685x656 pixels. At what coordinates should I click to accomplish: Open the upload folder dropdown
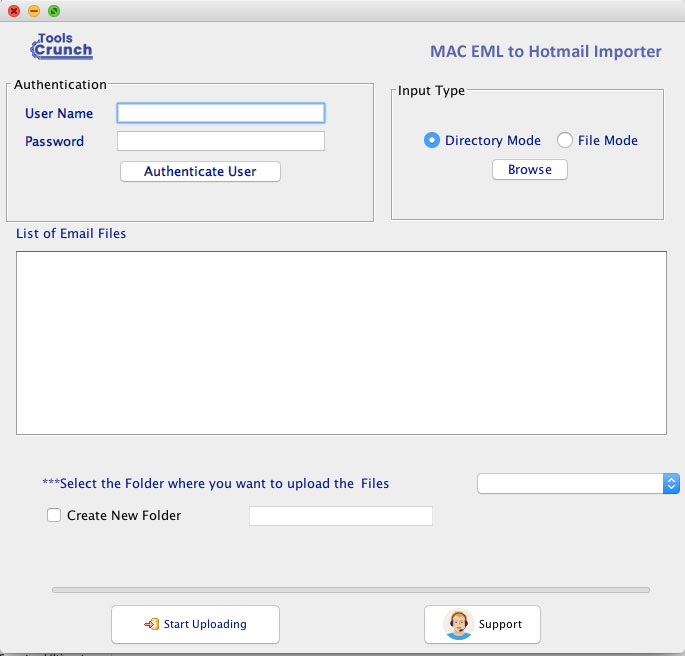578,483
